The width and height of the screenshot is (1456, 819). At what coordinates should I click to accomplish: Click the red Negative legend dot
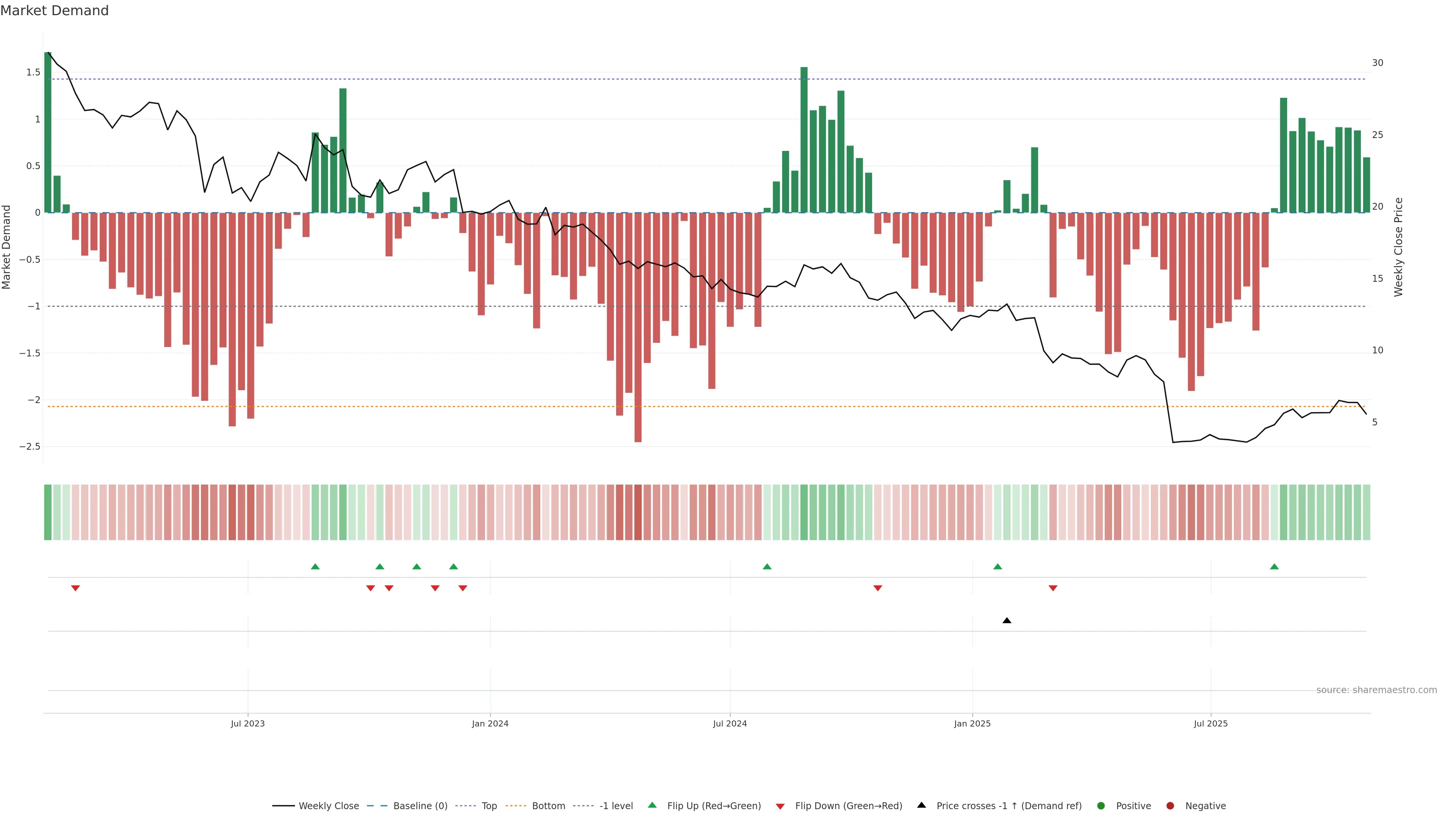coord(1170,806)
